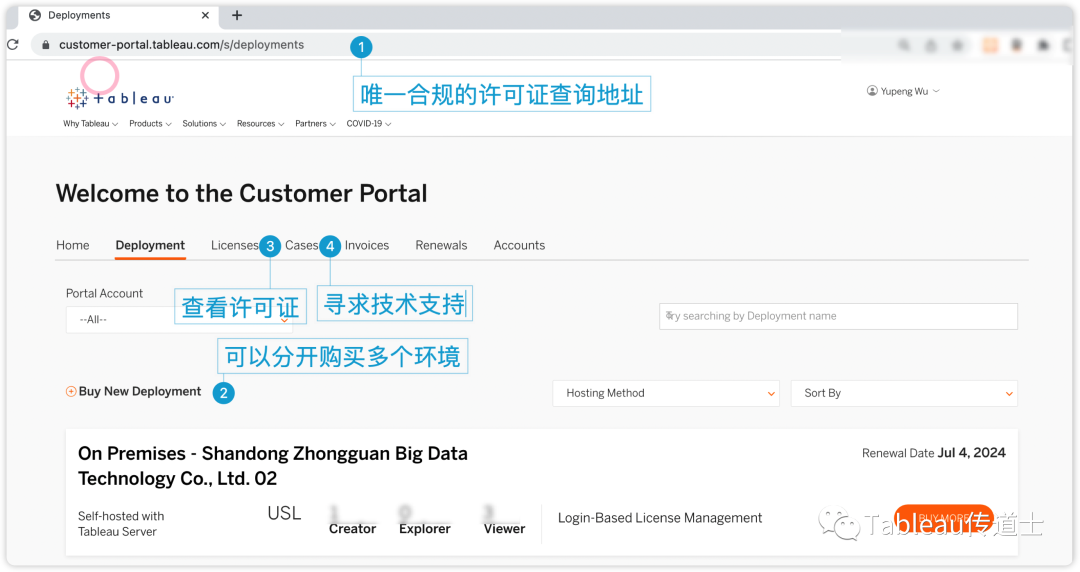Expand the Solutions menu
The image size is (1080, 572).
click(204, 124)
